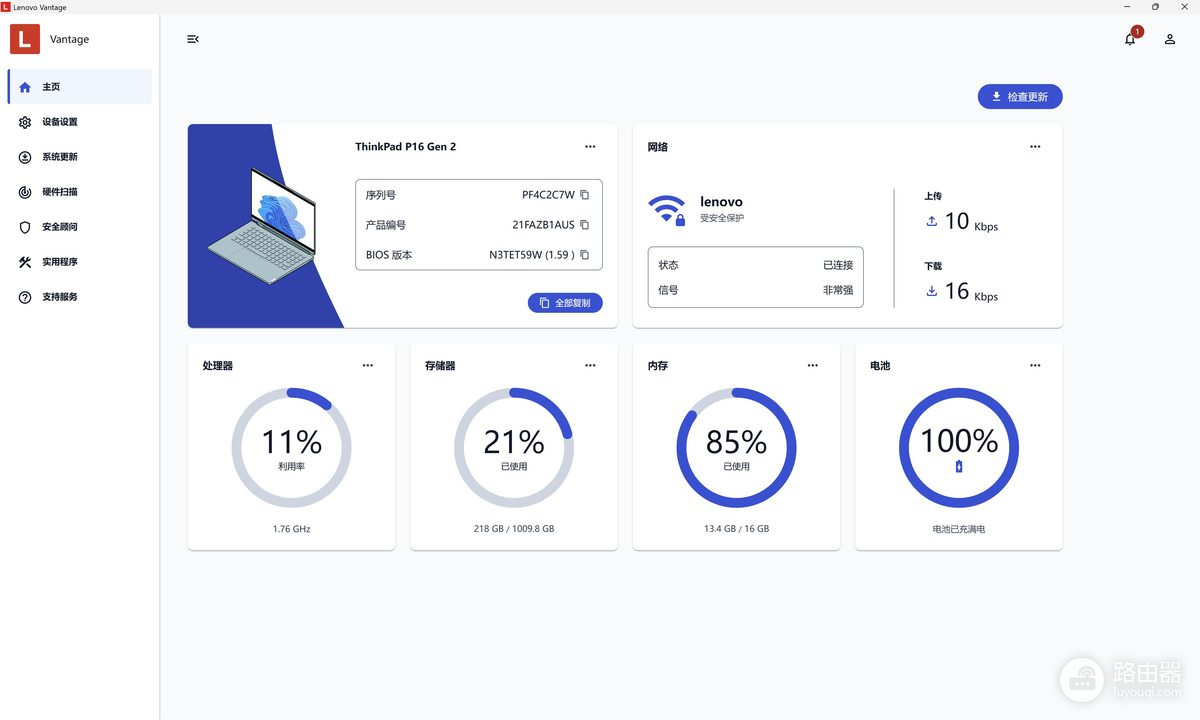This screenshot has height=720, width=1200.
Task: Click the 安全顾问 shield icon
Action: click(x=25, y=227)
